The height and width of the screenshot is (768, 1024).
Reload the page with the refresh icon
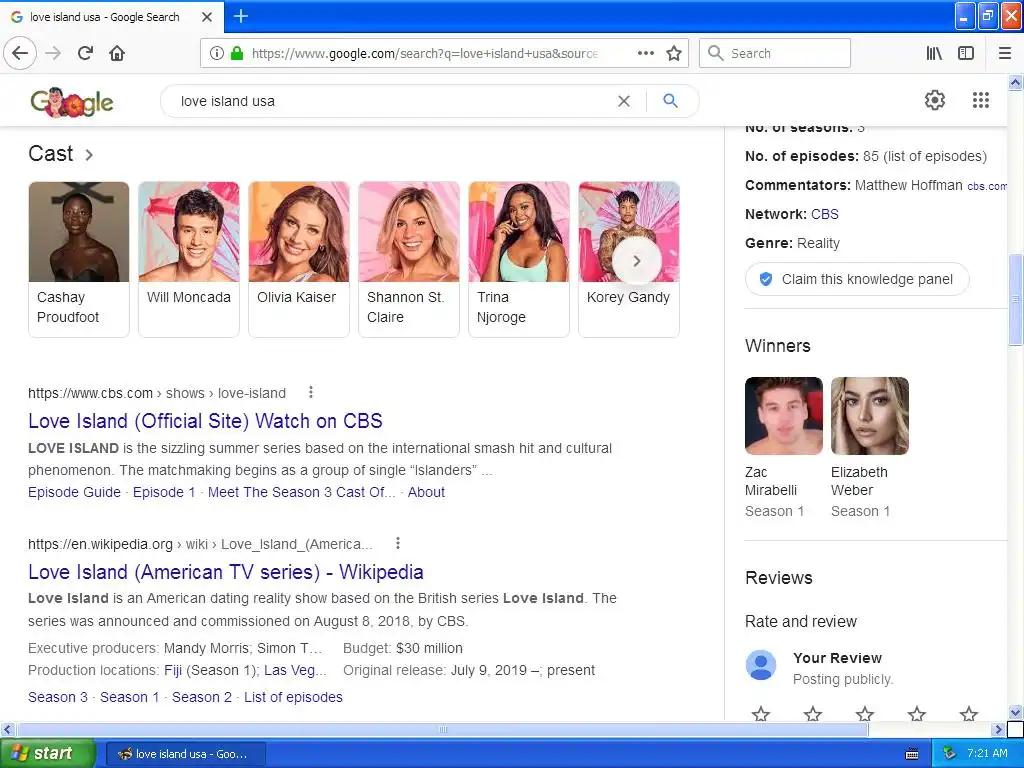(85, 53)
